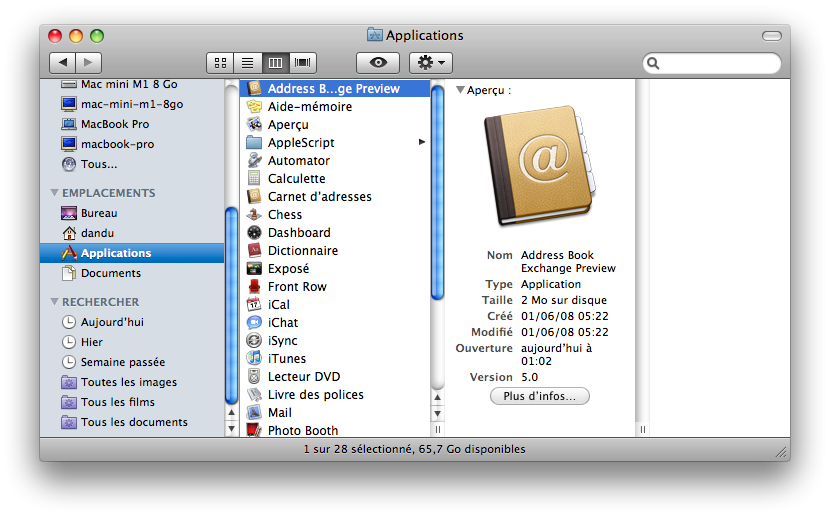Switch to Cover Flow view
The width and height of the screenshot is (830, 516).
[x=303, y=63]
